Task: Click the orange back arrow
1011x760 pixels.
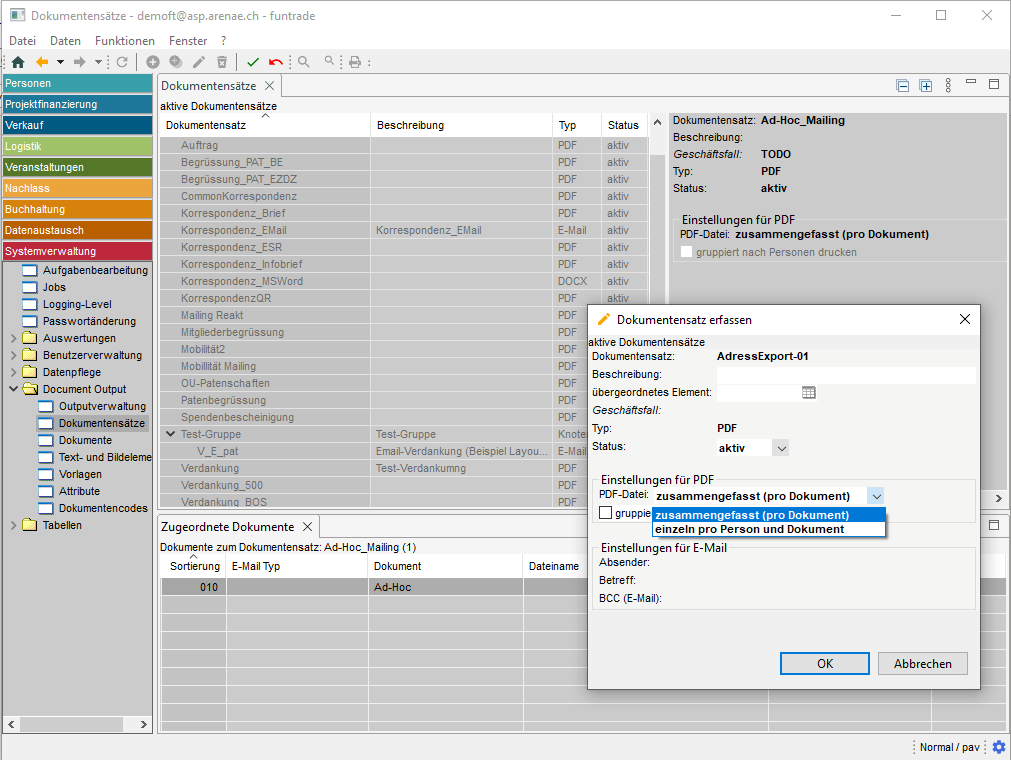Action: [x=42, y=62]
